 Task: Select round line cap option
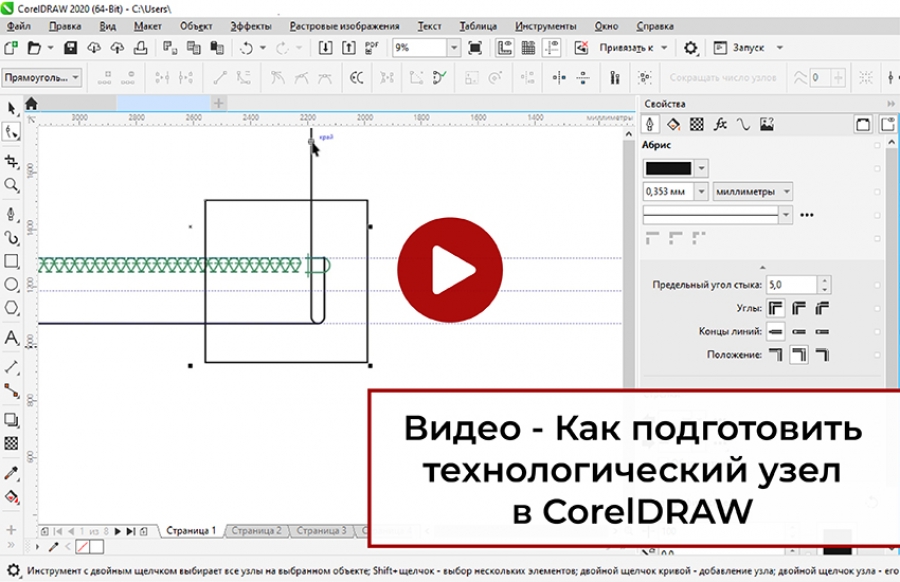click(799, 331)
